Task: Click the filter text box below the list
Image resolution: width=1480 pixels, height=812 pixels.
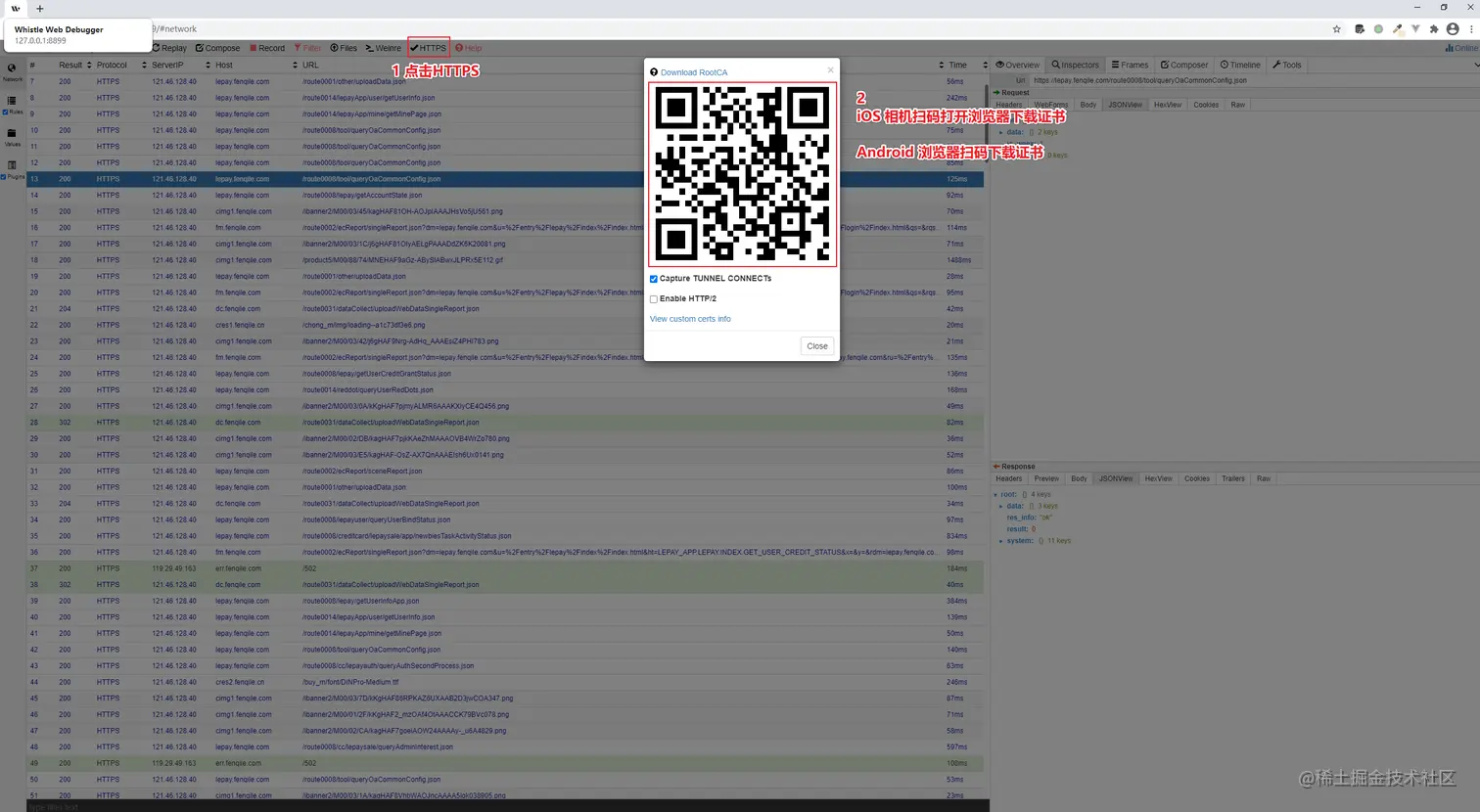Action: click(x=507, y=806)
